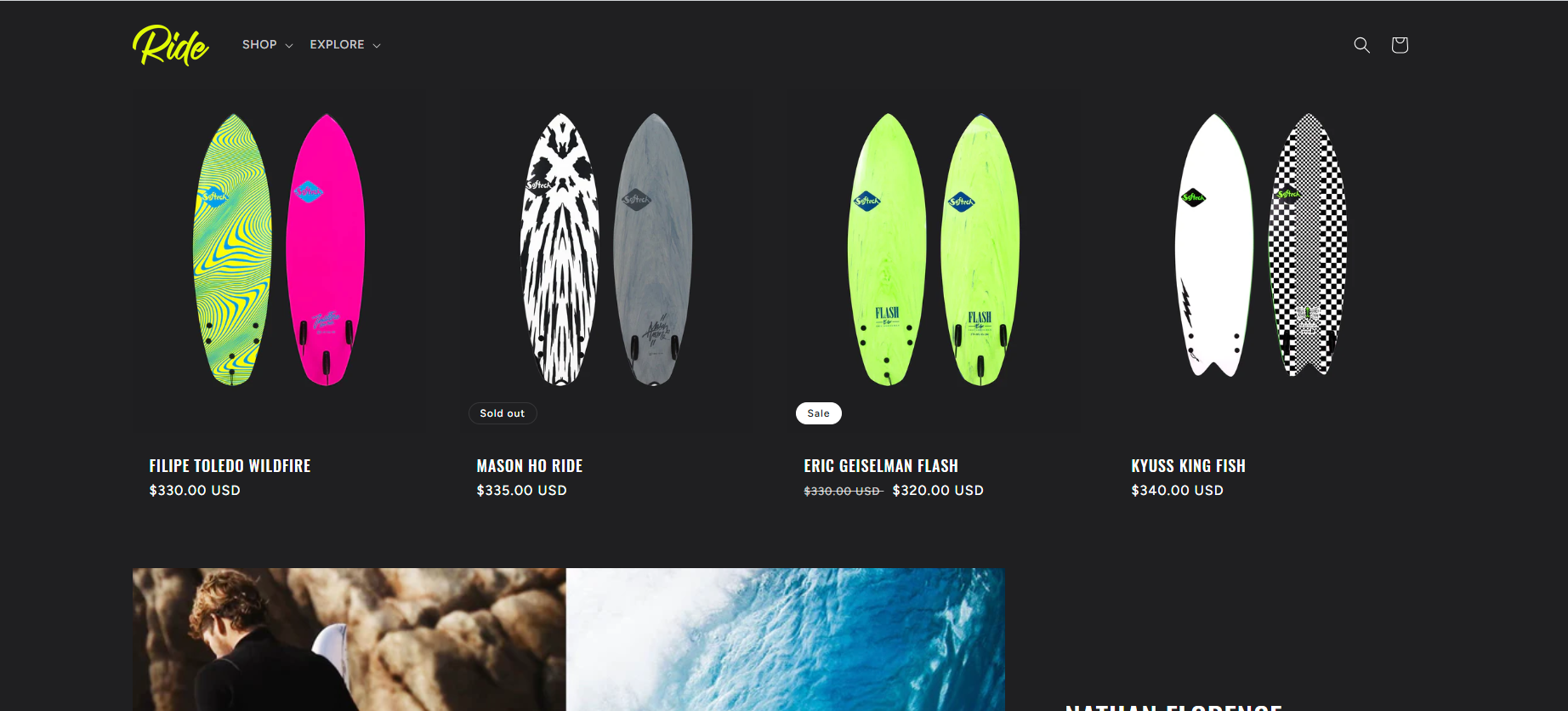
Task: Click the pink Wildfire surfboard image
Action: (325, 249)
